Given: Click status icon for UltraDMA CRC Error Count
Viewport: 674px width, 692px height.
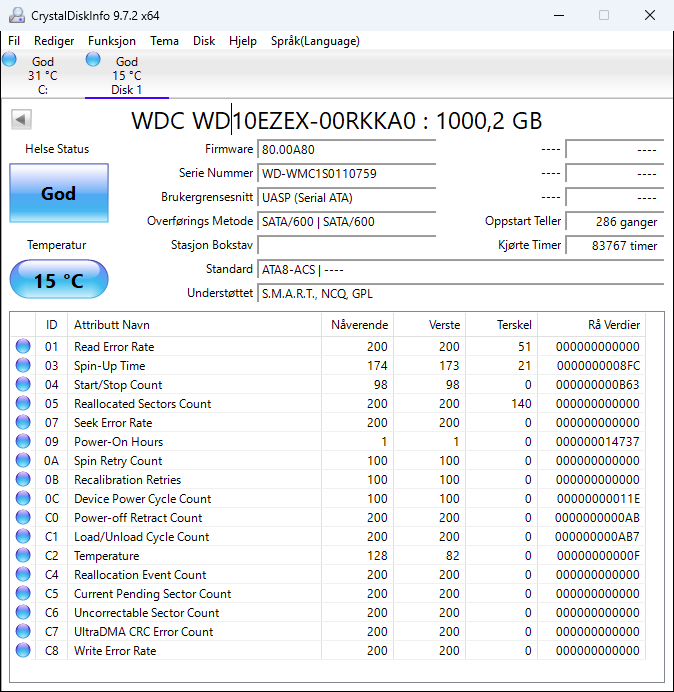Looking at the screenshot, I should pyautogui.click(x=23, y=631).
